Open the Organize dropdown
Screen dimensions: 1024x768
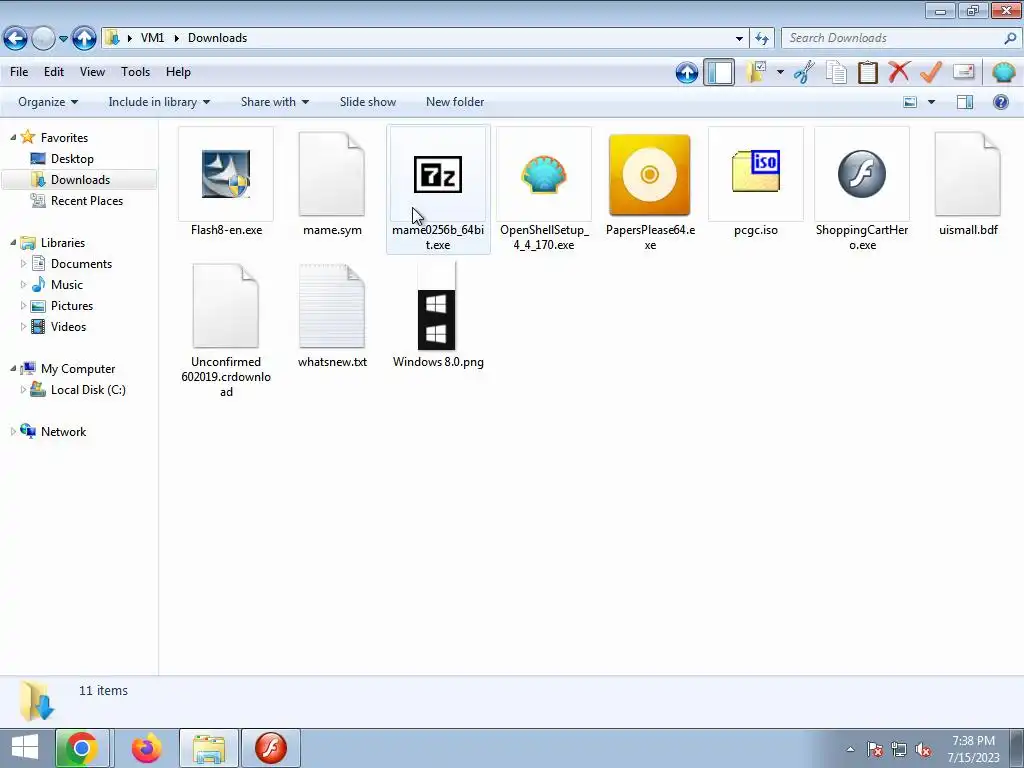point(48,102)
